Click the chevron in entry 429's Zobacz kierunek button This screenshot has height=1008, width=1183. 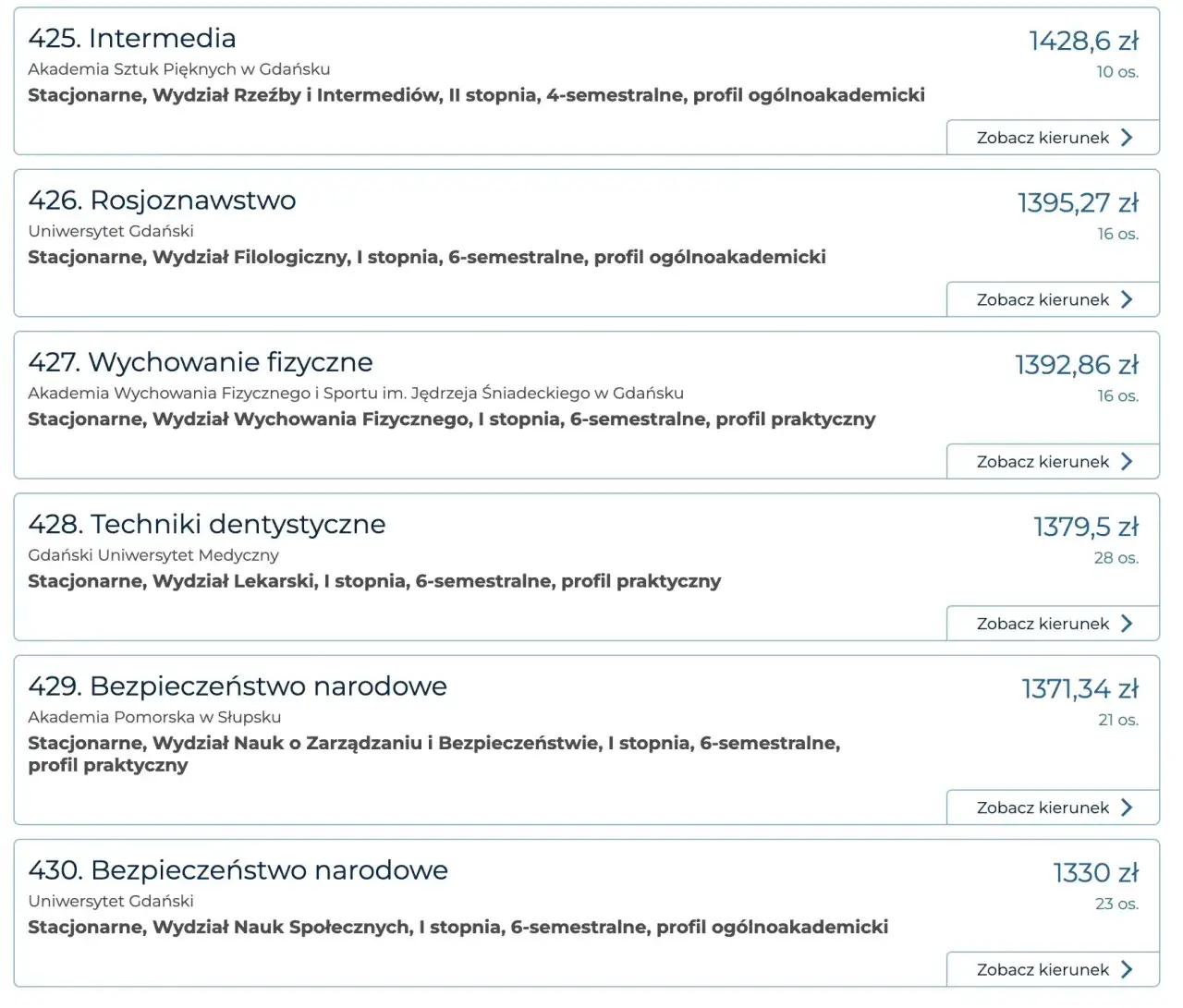click(x=1127, y=807)
